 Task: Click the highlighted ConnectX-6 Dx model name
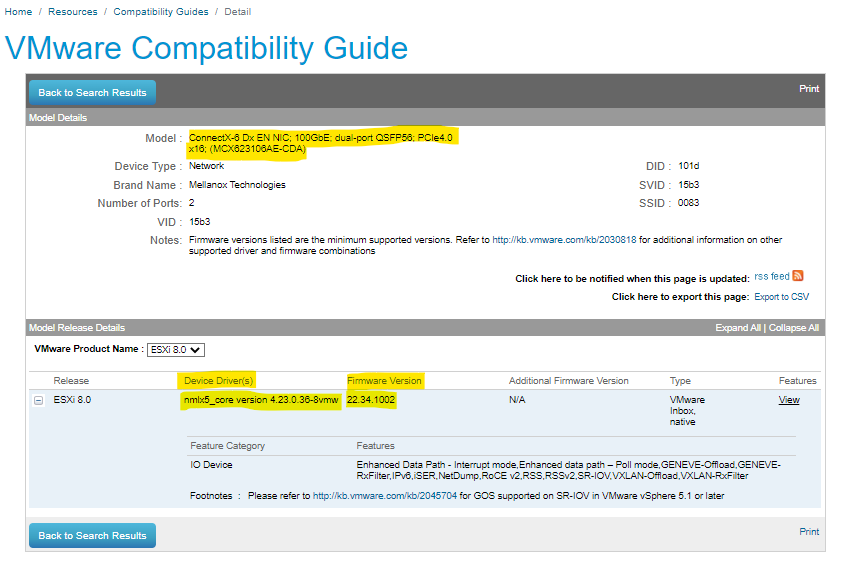tap(322, 143)
